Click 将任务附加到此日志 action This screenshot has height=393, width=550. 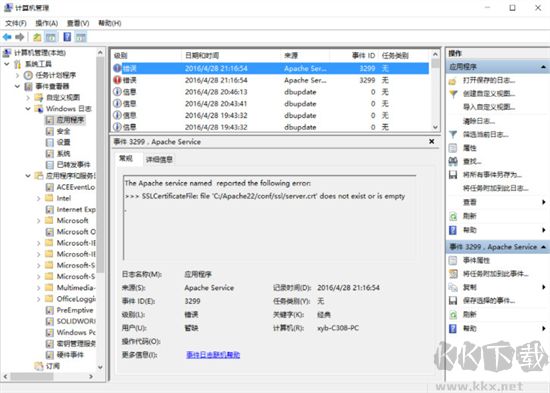point(495,188)
